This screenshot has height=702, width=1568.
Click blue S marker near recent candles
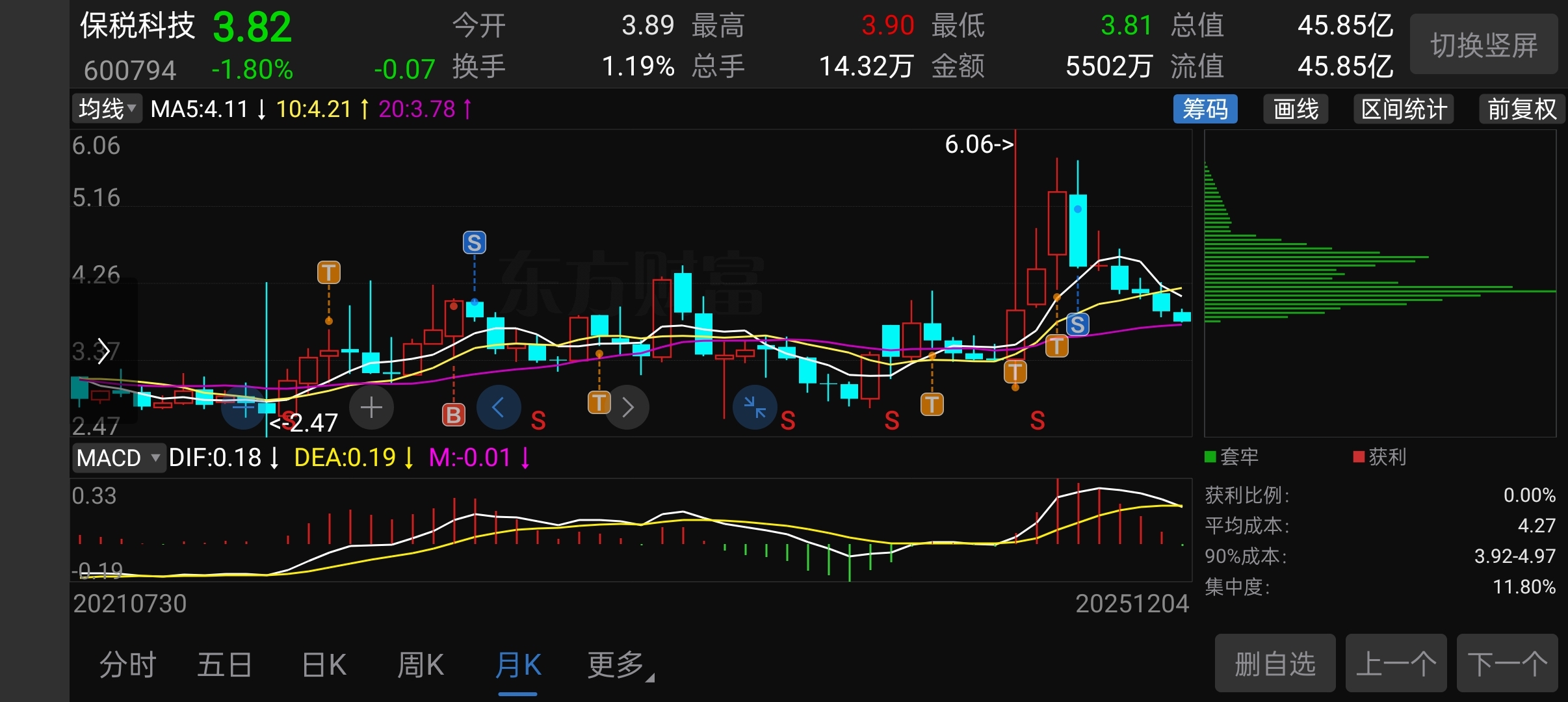[1077, 324]
